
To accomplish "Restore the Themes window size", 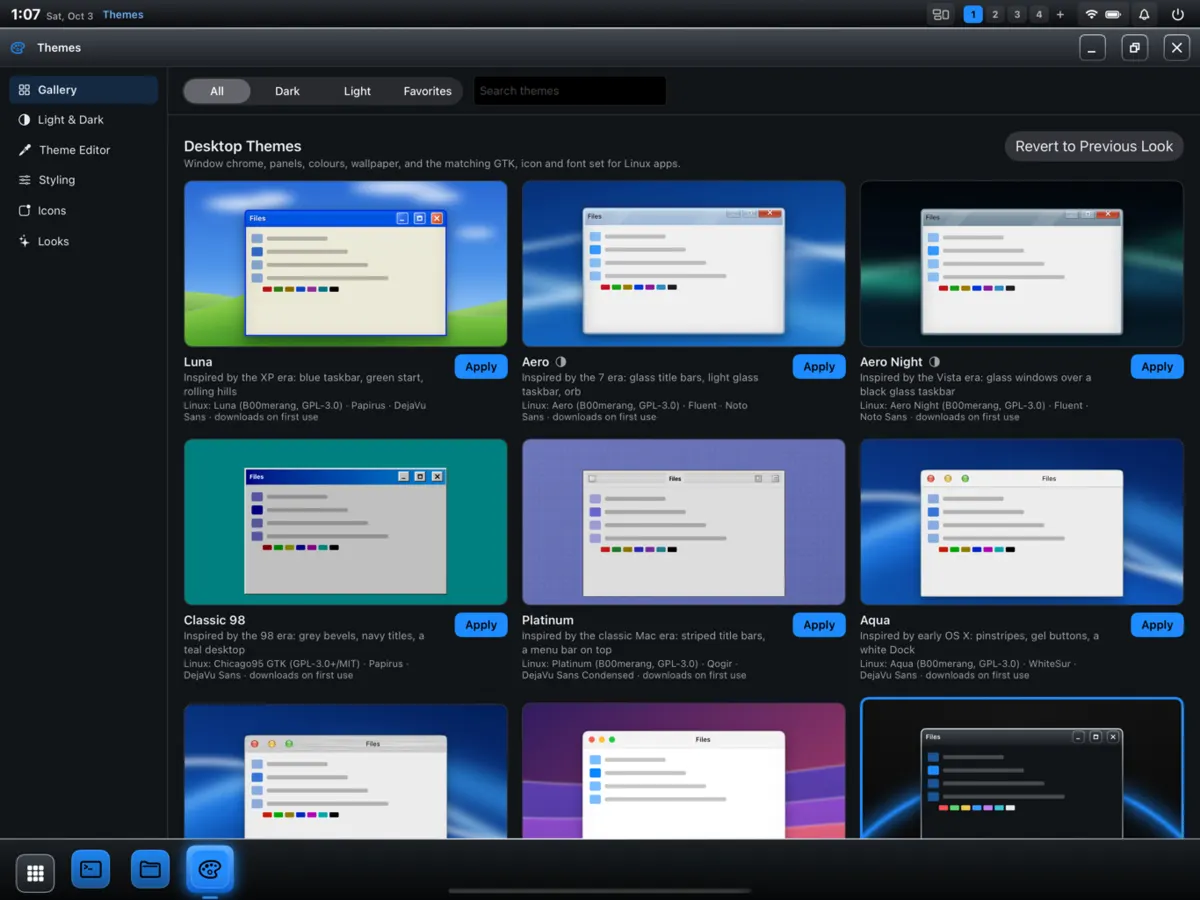I will pos(1134,48).
